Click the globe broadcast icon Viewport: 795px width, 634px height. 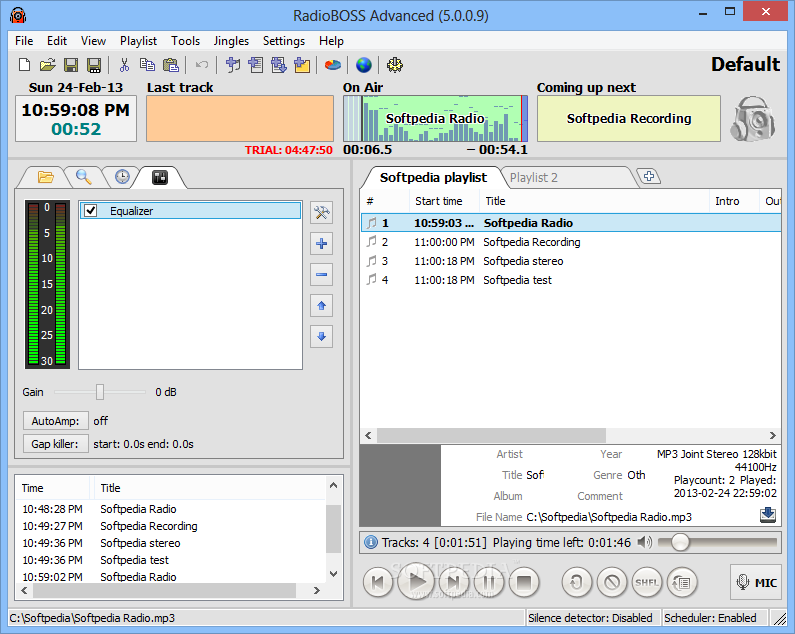tap(364, 65)
